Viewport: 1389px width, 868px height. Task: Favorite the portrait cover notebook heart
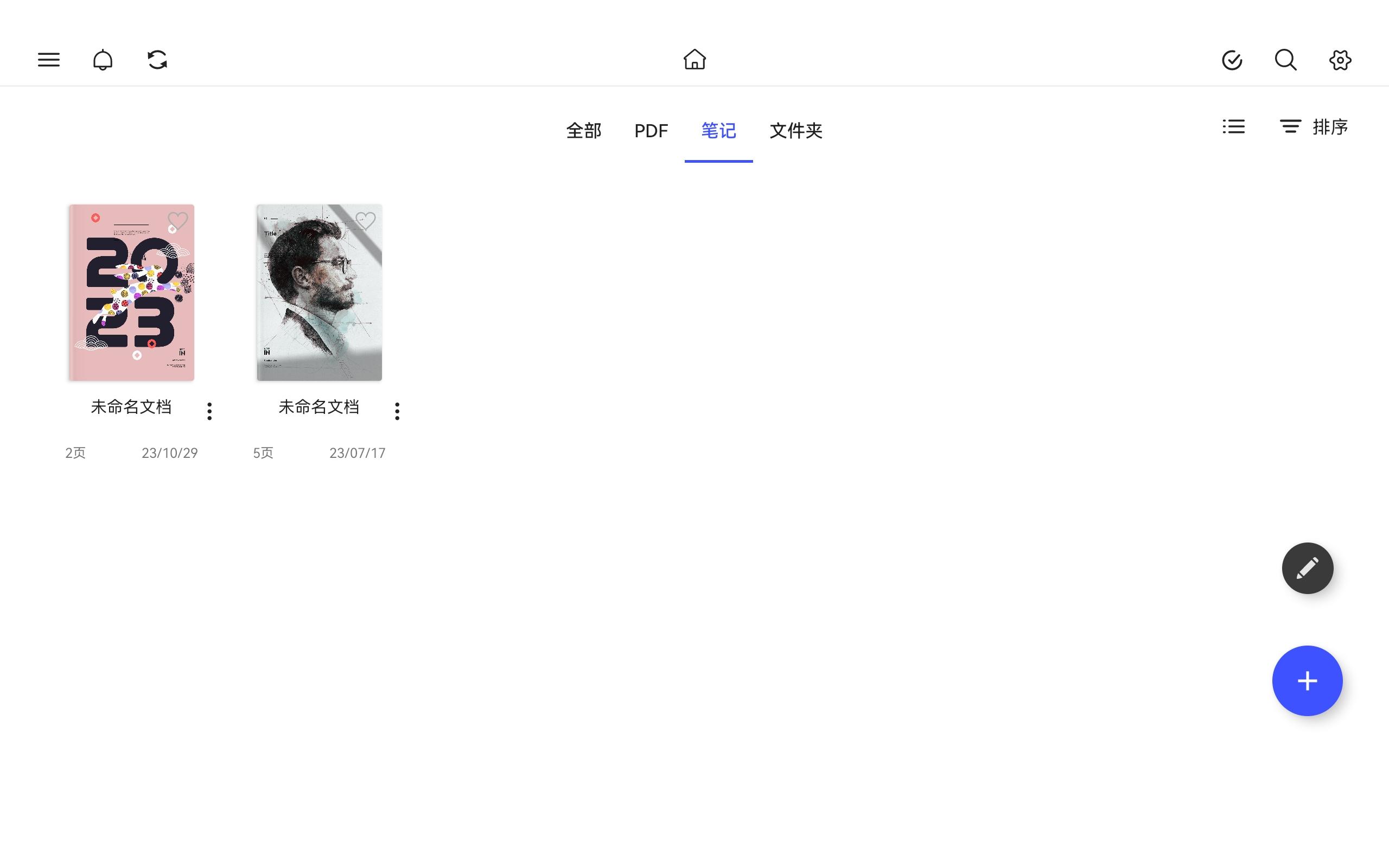365,221
